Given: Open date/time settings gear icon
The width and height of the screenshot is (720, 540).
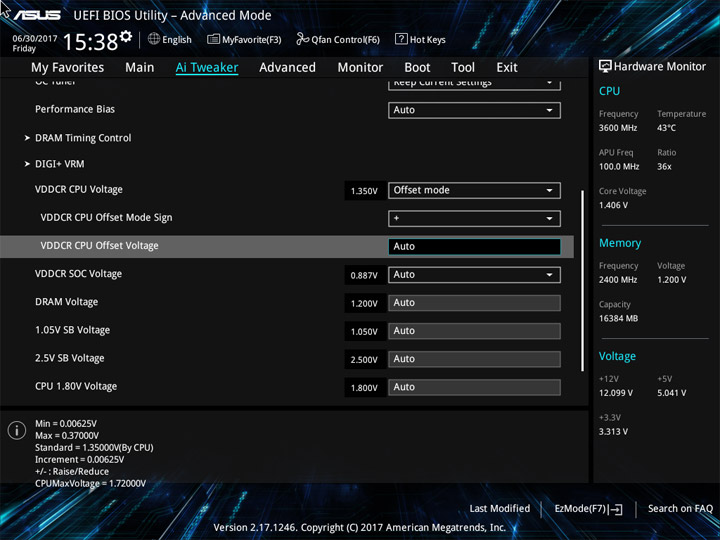Looking at the screenshot, I should 126,36.
